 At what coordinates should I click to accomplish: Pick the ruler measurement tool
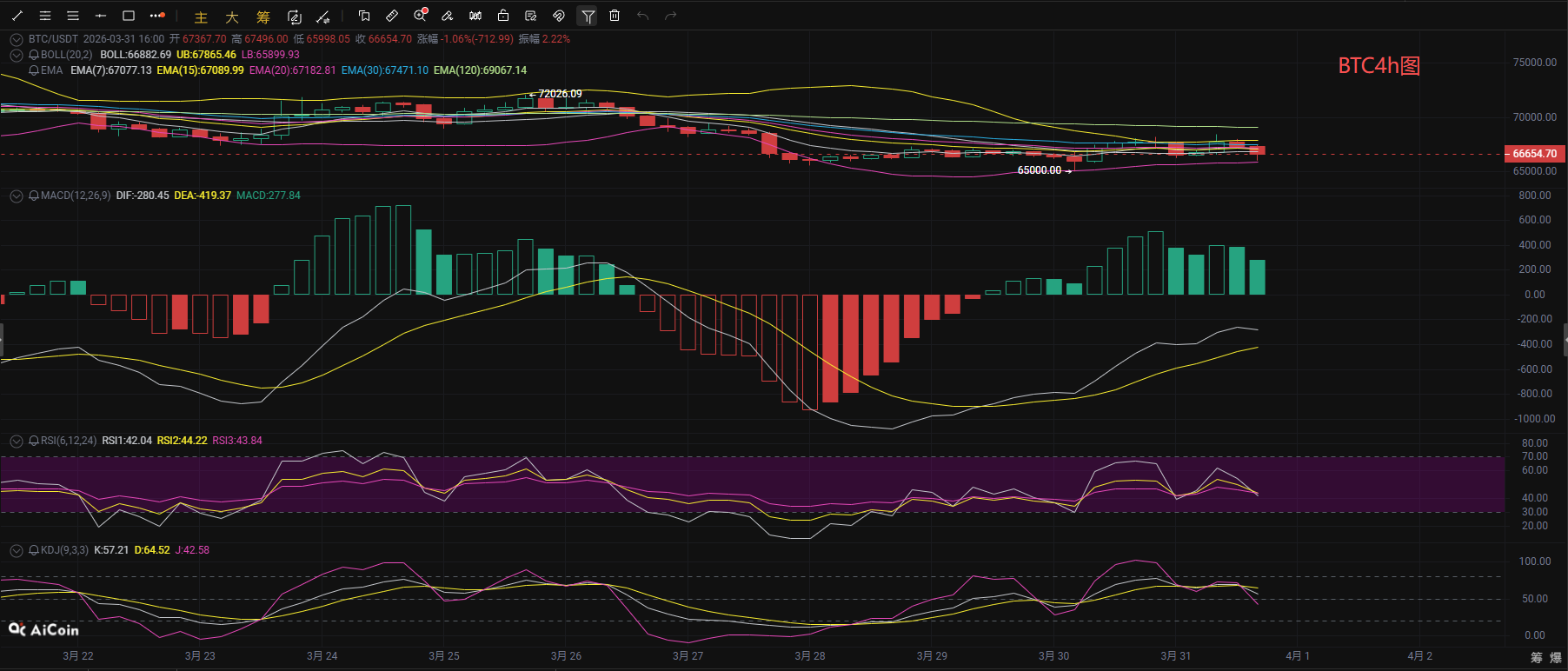pyautogui.click(x=392, y=16)
